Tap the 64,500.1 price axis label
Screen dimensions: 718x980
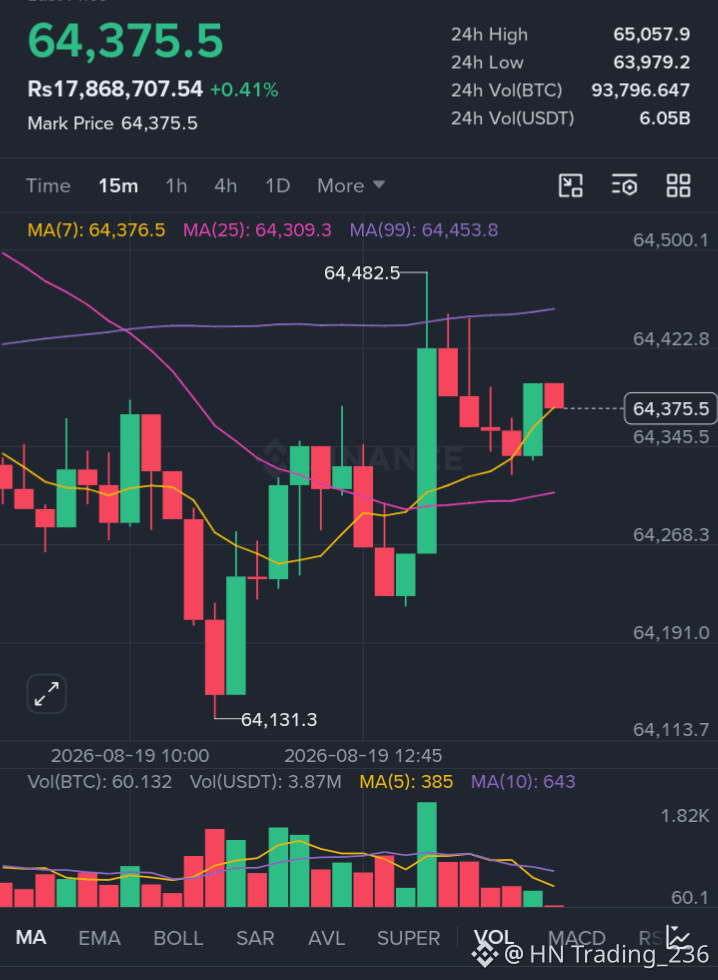tap(671, 240)
